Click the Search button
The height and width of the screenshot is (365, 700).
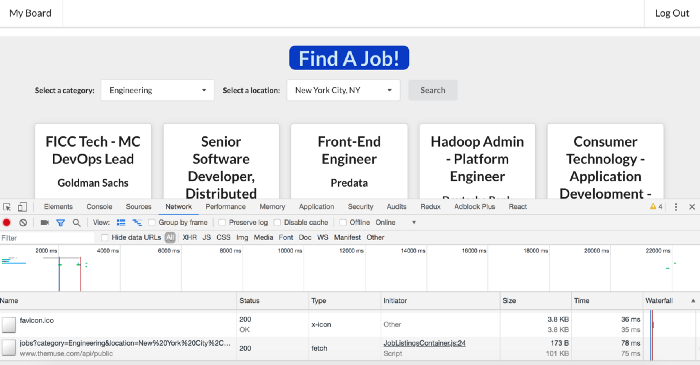point(433,90)
